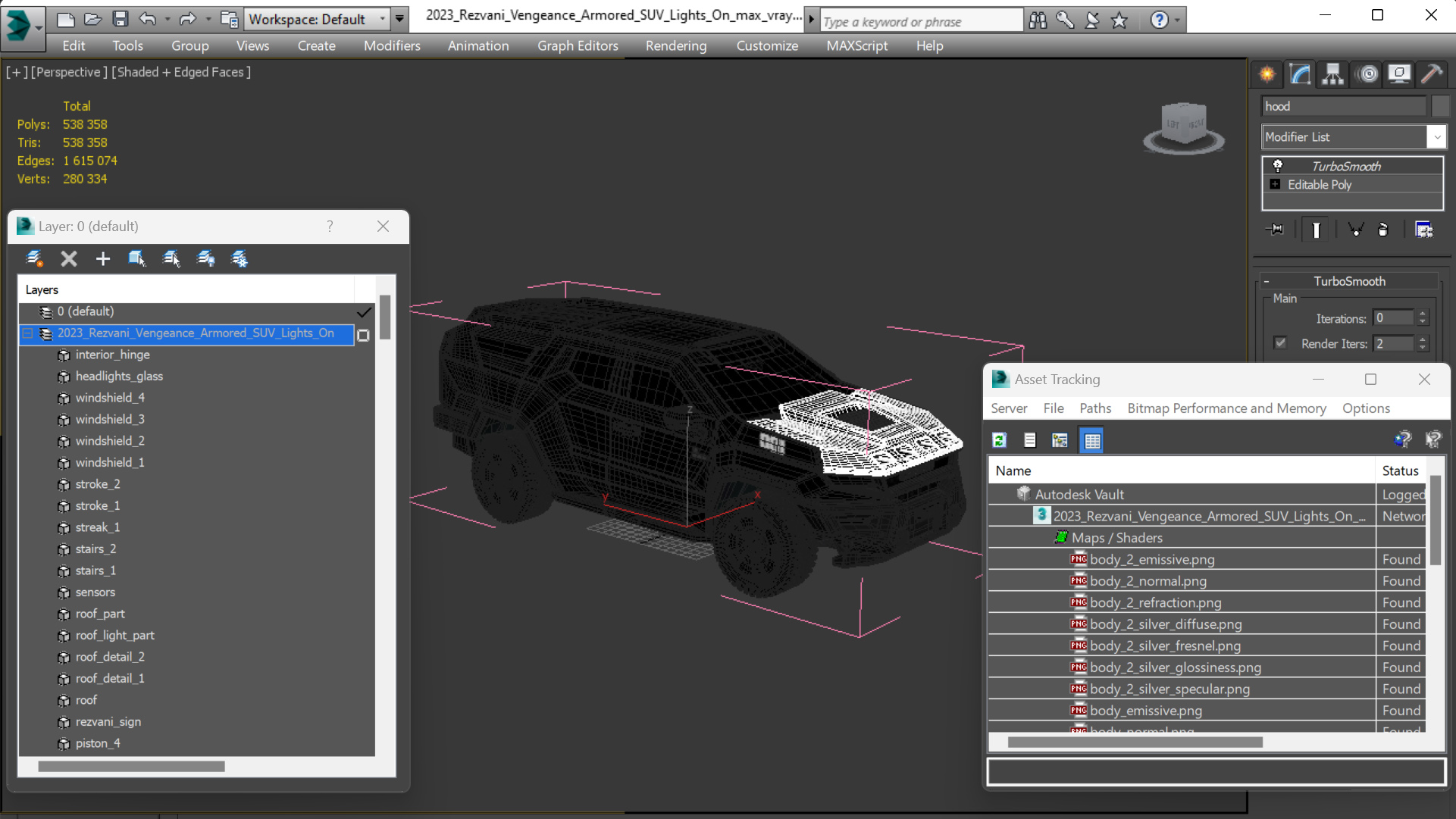Open the Create command panel tab
Screen dimensions: 1456x819
pos(1267,74)
